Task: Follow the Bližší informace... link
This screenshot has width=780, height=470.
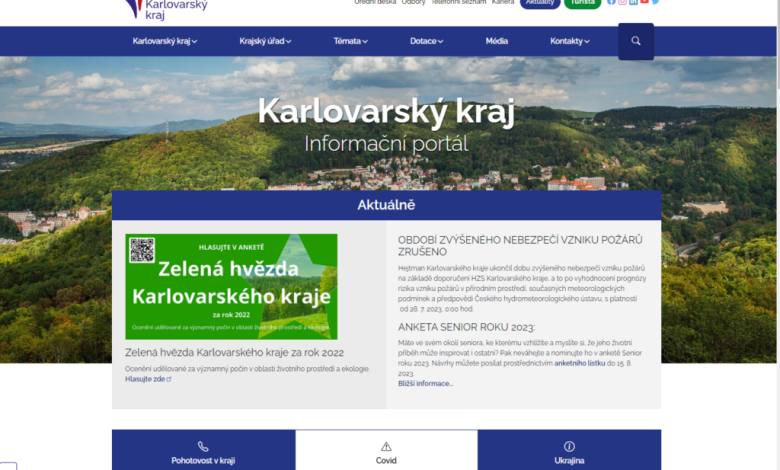Action: pos(425,383)
